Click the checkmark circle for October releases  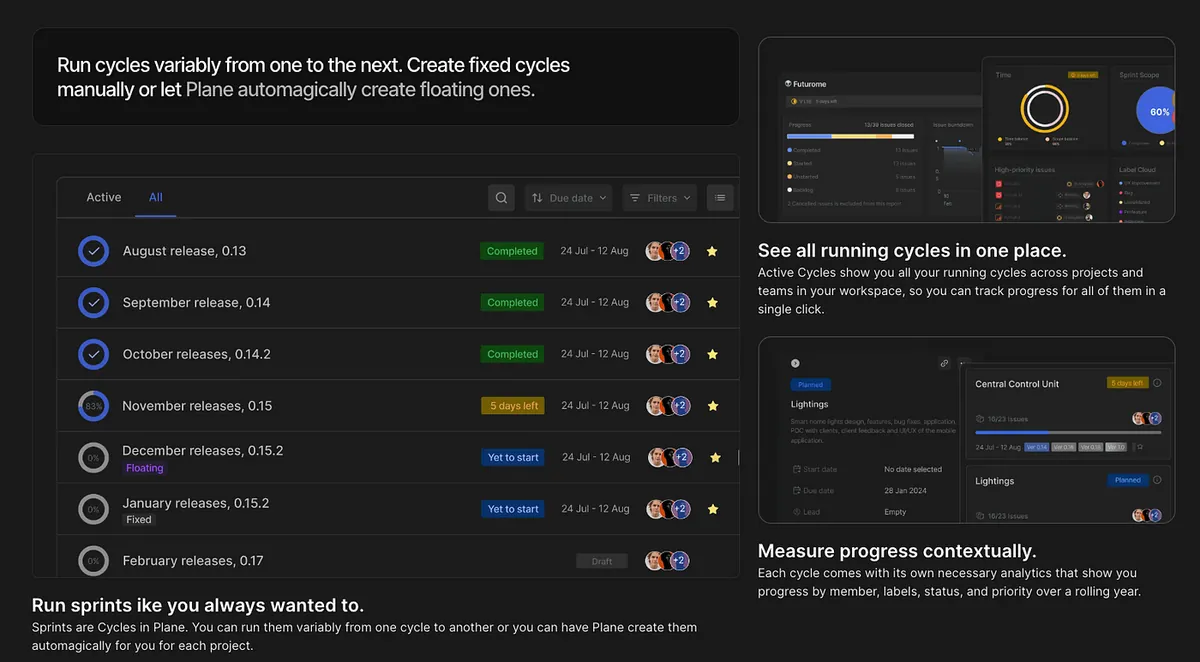[93, 354]
